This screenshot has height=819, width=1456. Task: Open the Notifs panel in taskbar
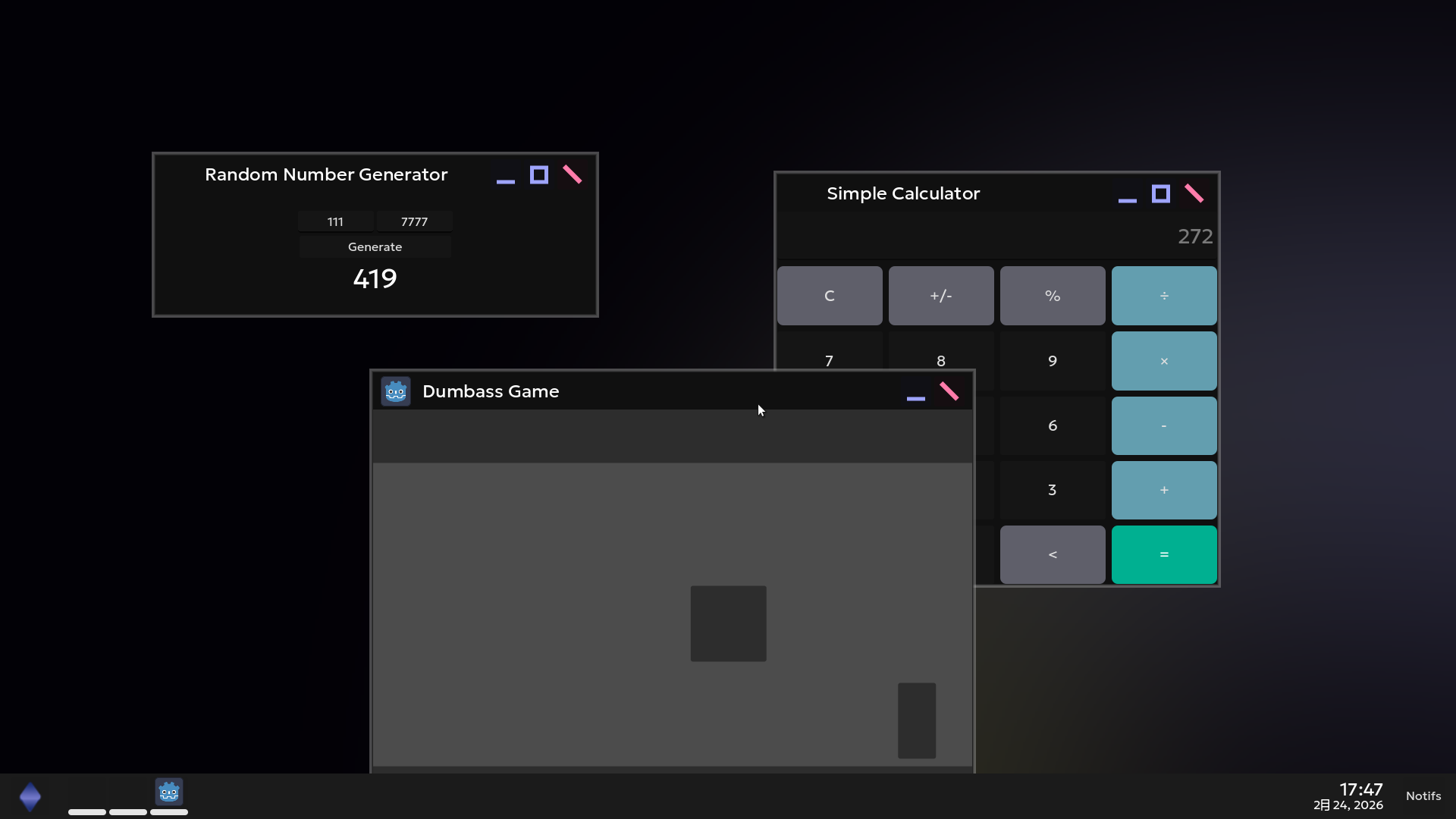pyautogui.click(x=1423, y=795)
